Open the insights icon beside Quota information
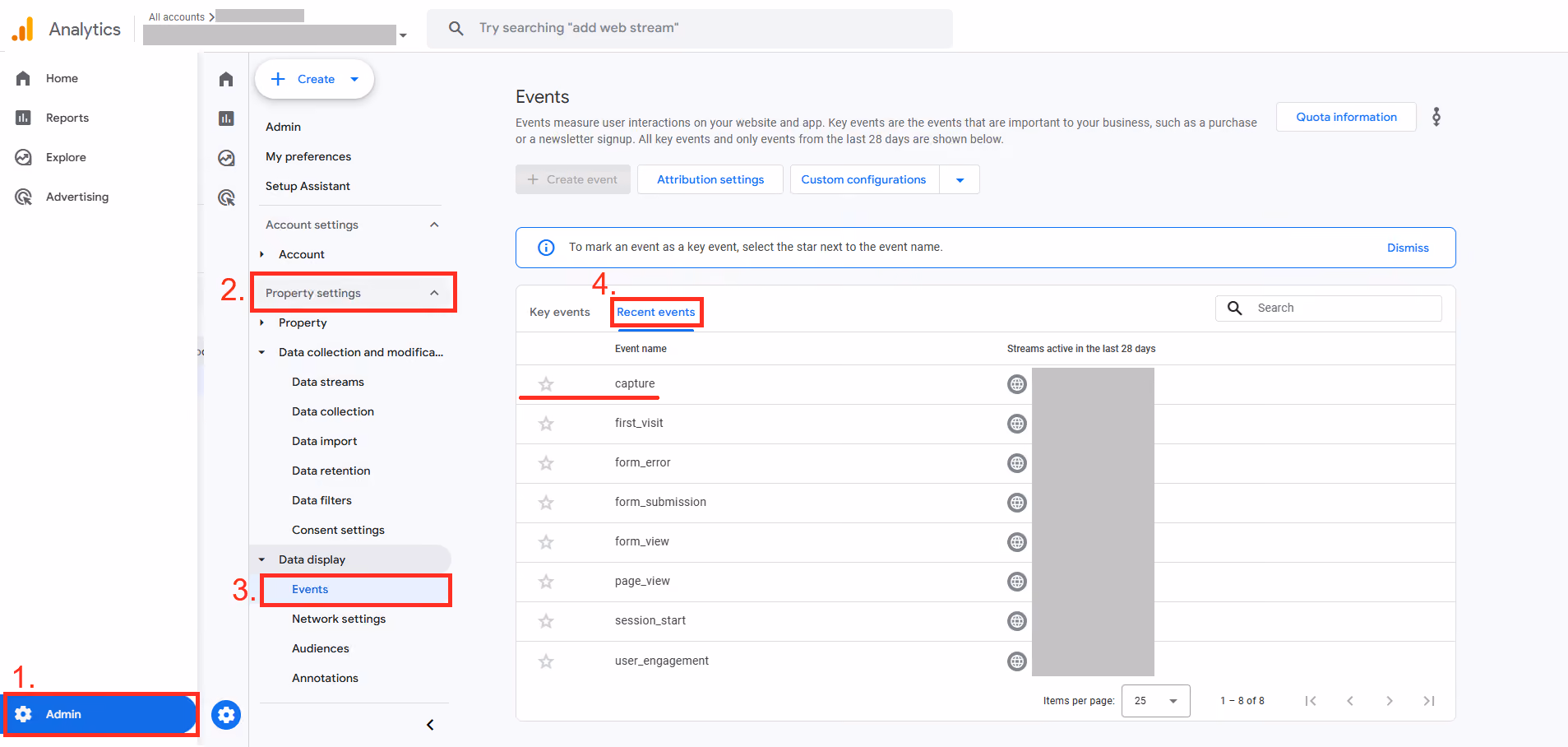 click(1436, 117)
